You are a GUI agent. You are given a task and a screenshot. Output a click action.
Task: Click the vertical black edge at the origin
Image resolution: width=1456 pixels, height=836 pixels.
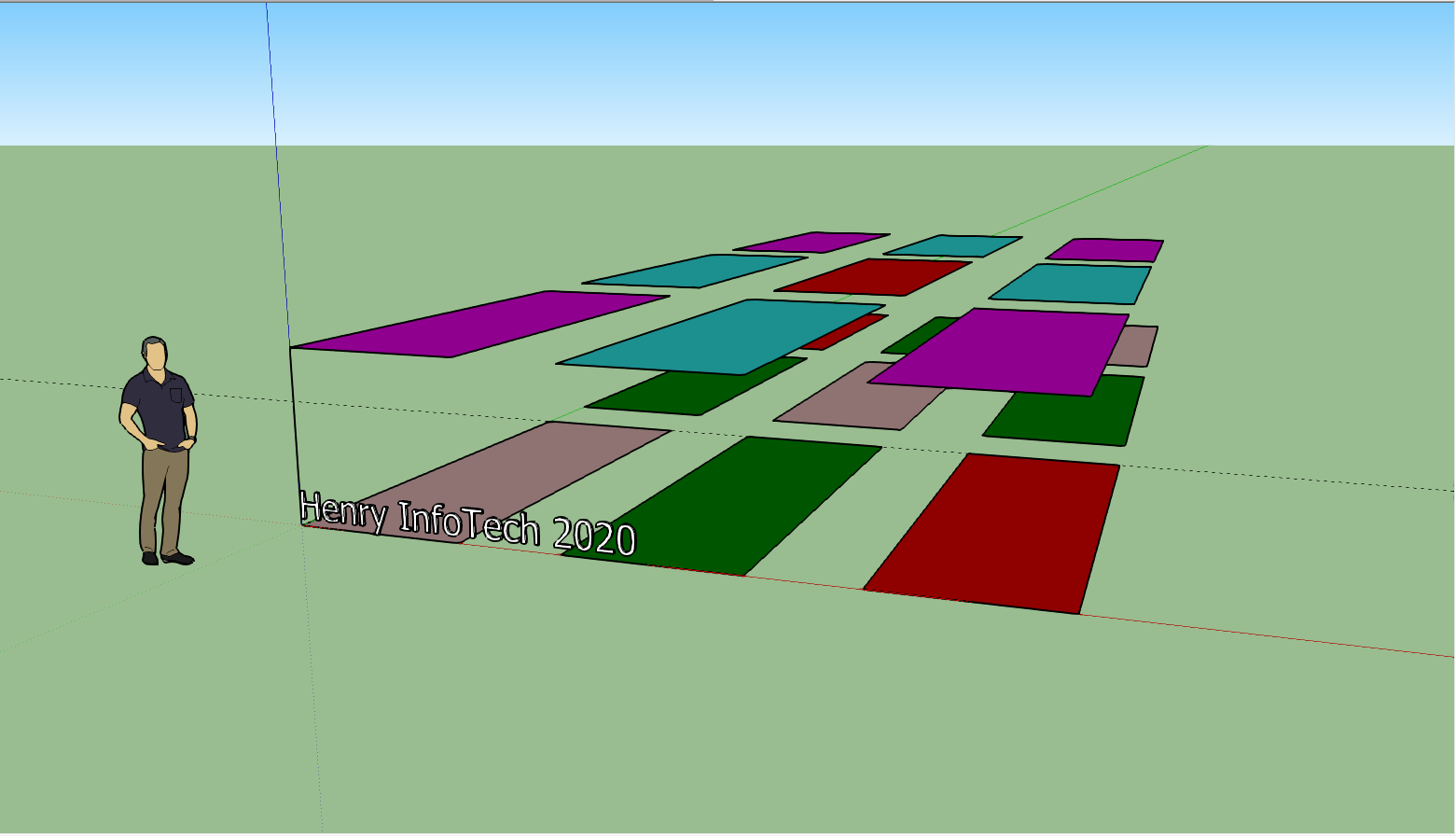point(296,436)
